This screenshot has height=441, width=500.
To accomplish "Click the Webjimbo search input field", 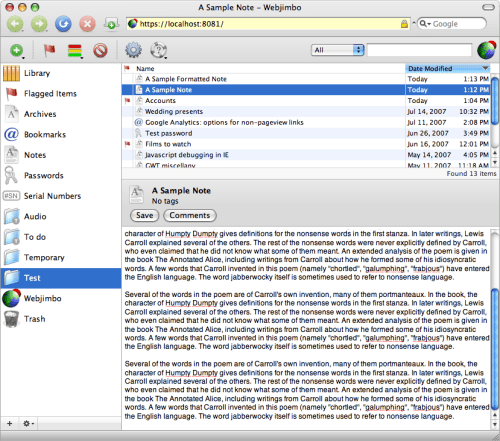I will [419, 50].
